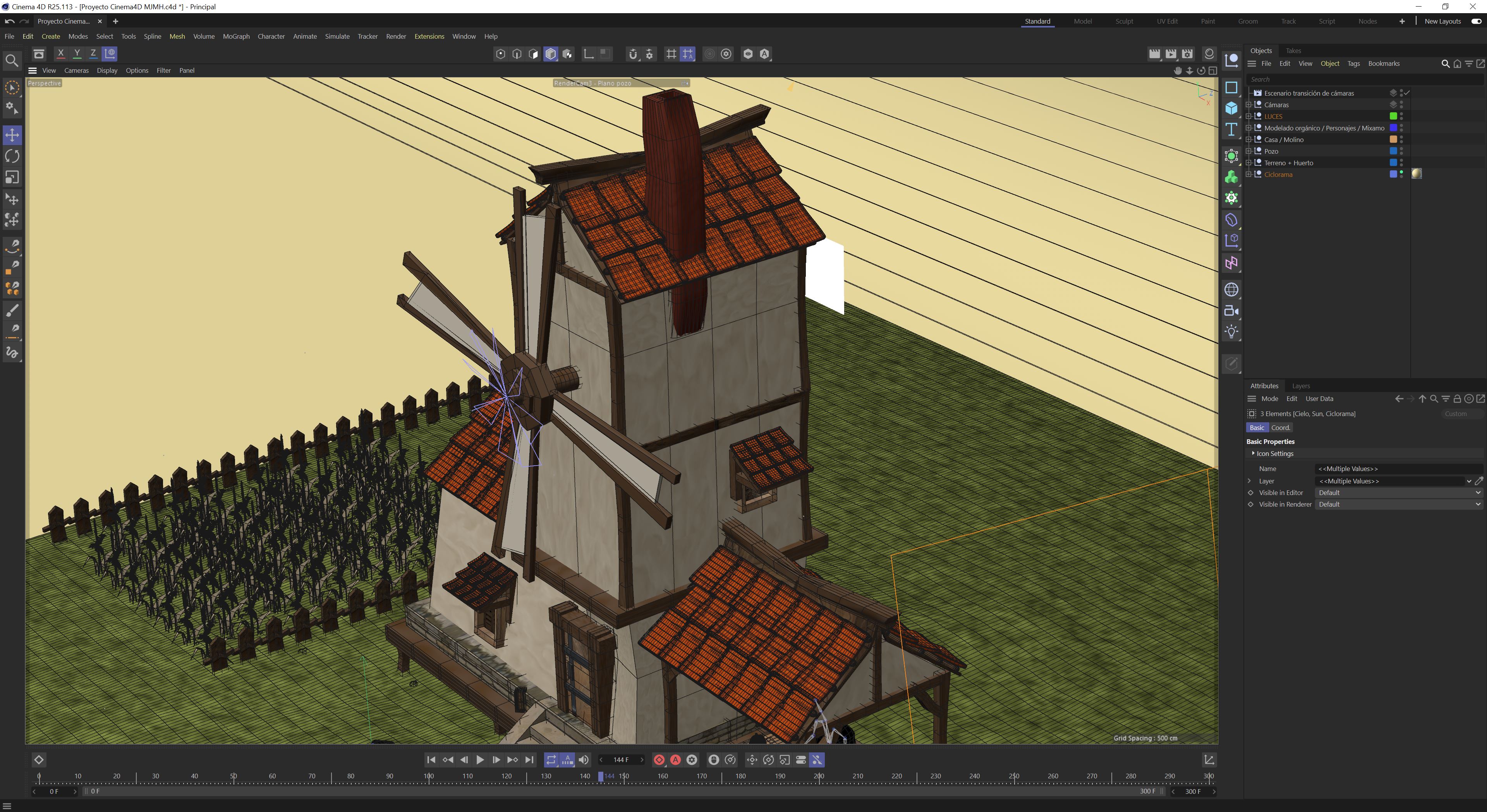Open the MoGraph menu
The width and height of the screenshot is (1487, 812).
(236, 36)
